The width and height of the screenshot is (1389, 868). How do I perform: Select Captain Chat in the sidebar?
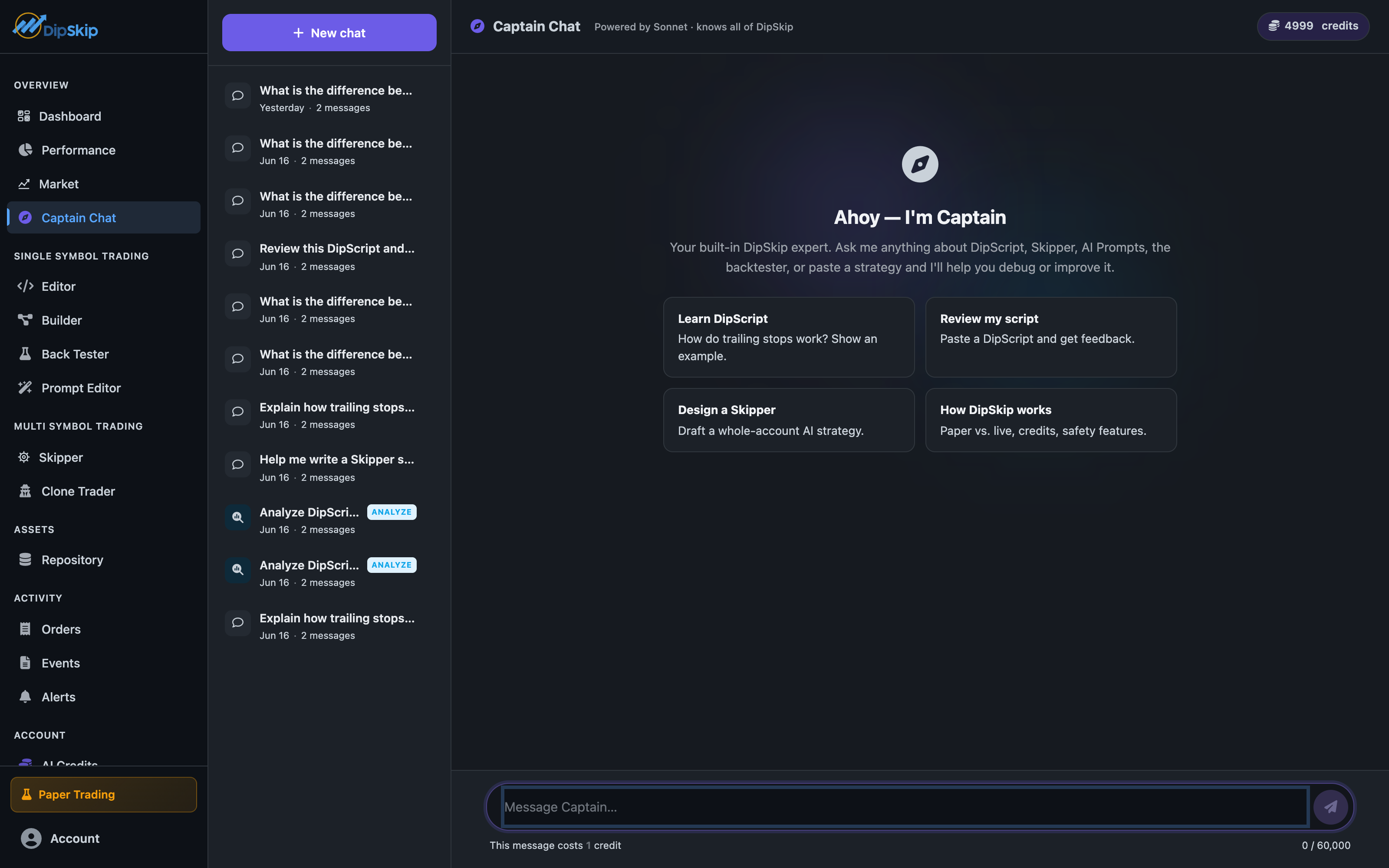103,217
